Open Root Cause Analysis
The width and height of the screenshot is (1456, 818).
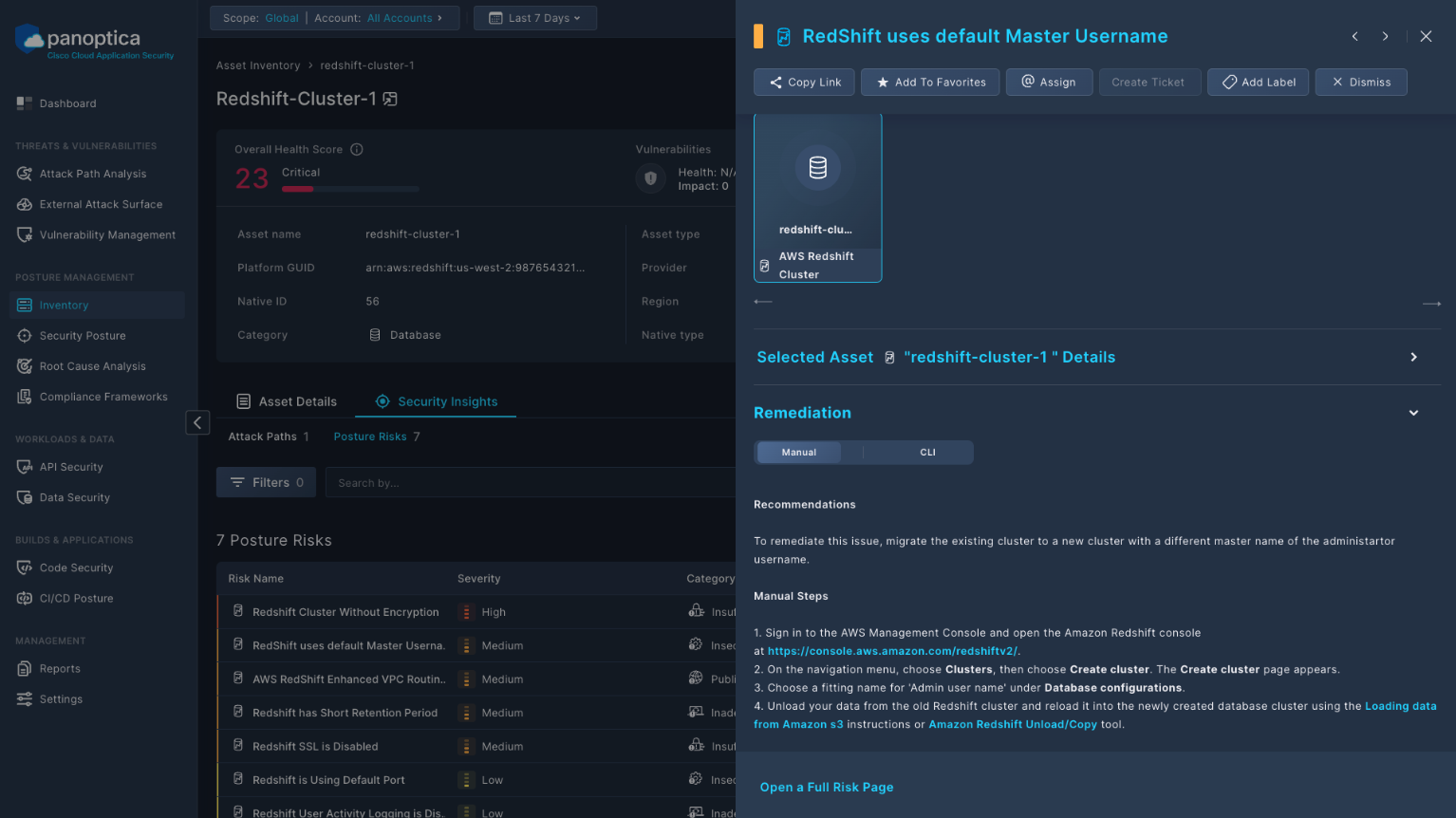tap(93, 366)
